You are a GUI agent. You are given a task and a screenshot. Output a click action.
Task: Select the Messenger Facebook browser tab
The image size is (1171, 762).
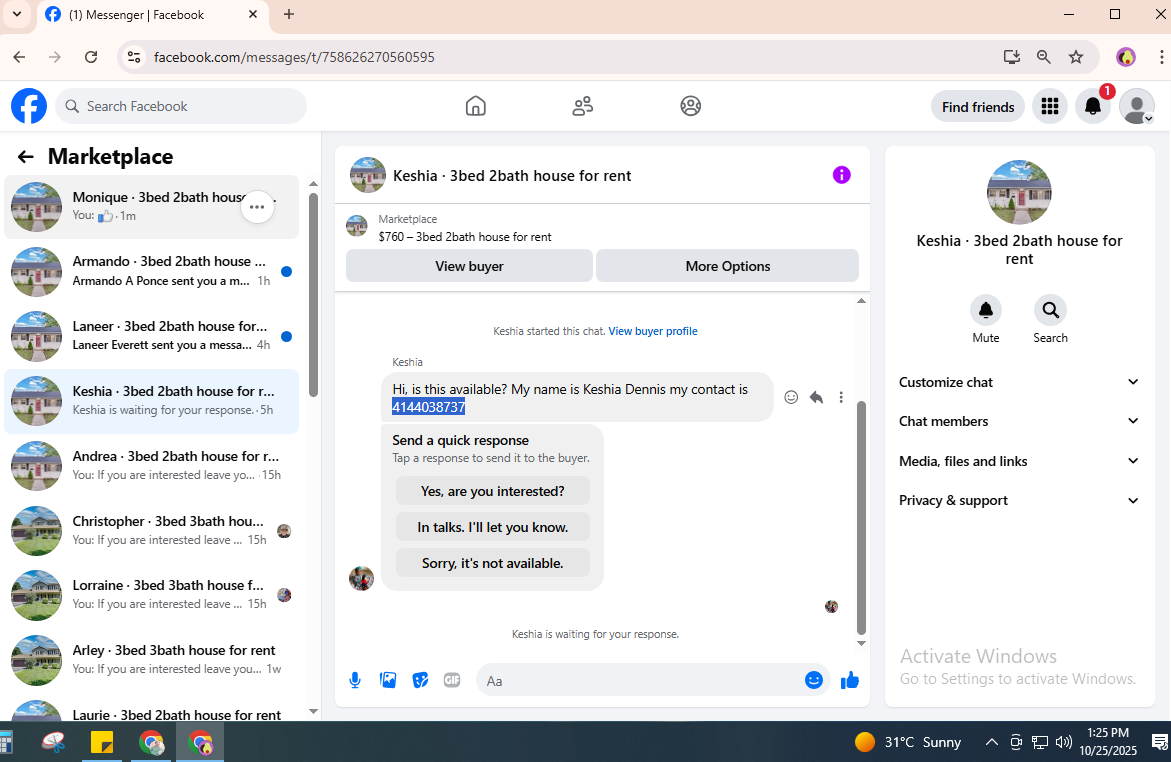click(152, 15)
